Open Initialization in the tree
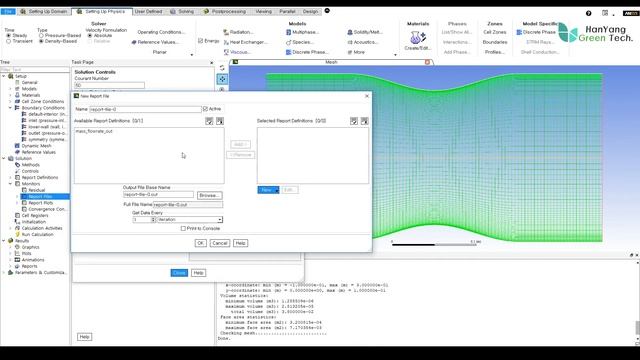This screenshot has height=360, width=640. point(33,222)
